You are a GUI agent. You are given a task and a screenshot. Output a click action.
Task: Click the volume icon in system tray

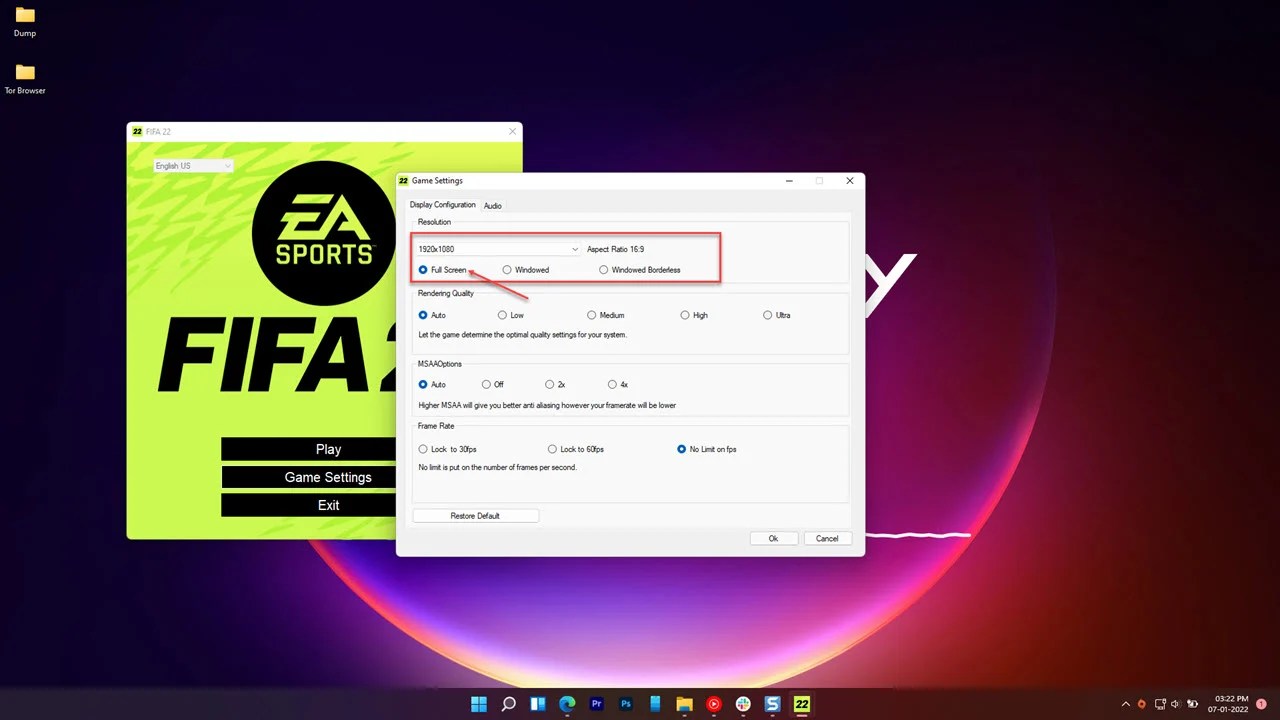1175,704
